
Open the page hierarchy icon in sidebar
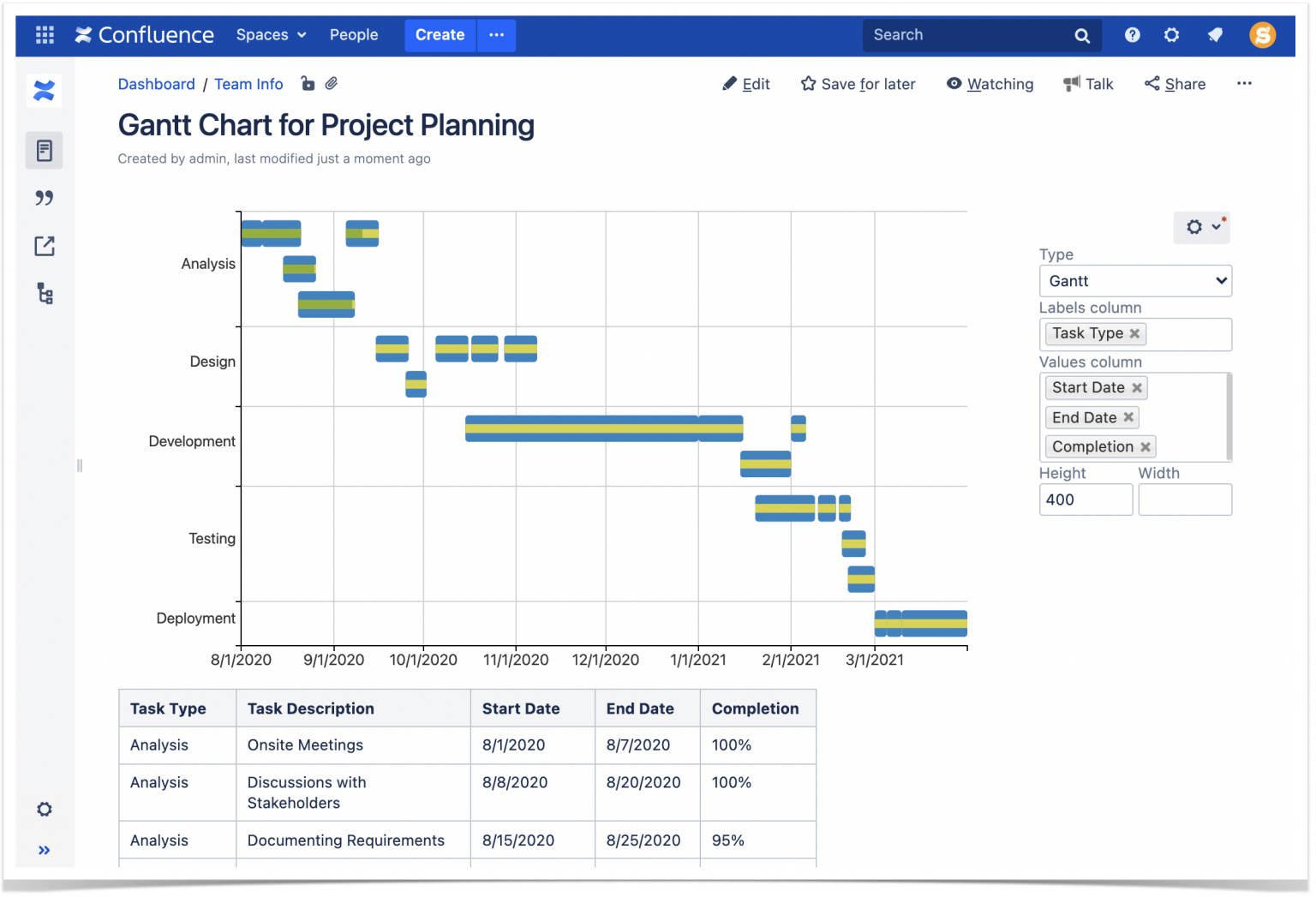click(44, 294)
